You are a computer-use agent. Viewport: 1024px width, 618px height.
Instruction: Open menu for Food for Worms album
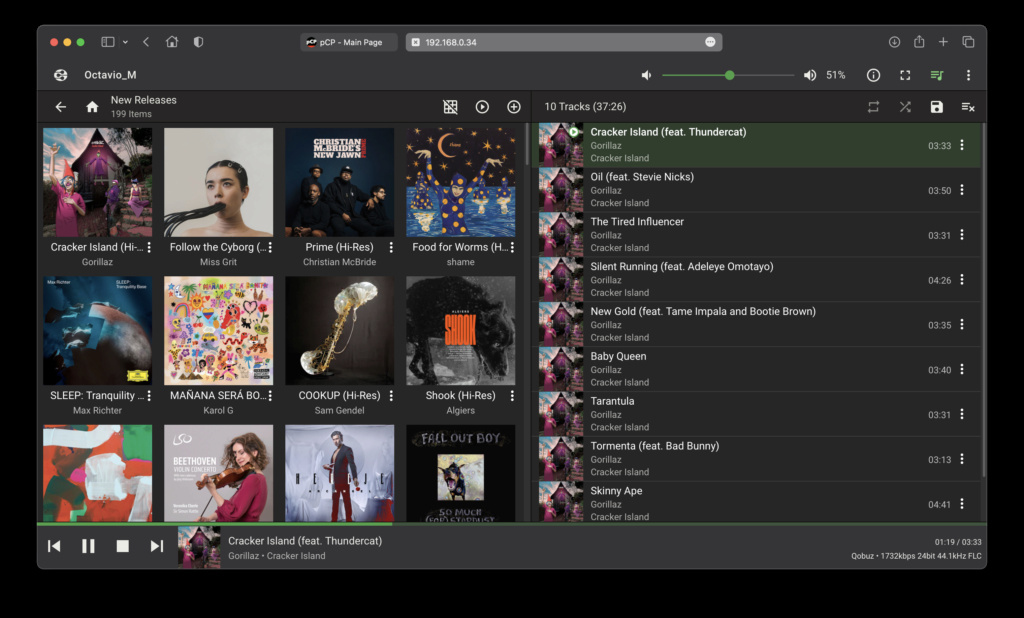512,247
